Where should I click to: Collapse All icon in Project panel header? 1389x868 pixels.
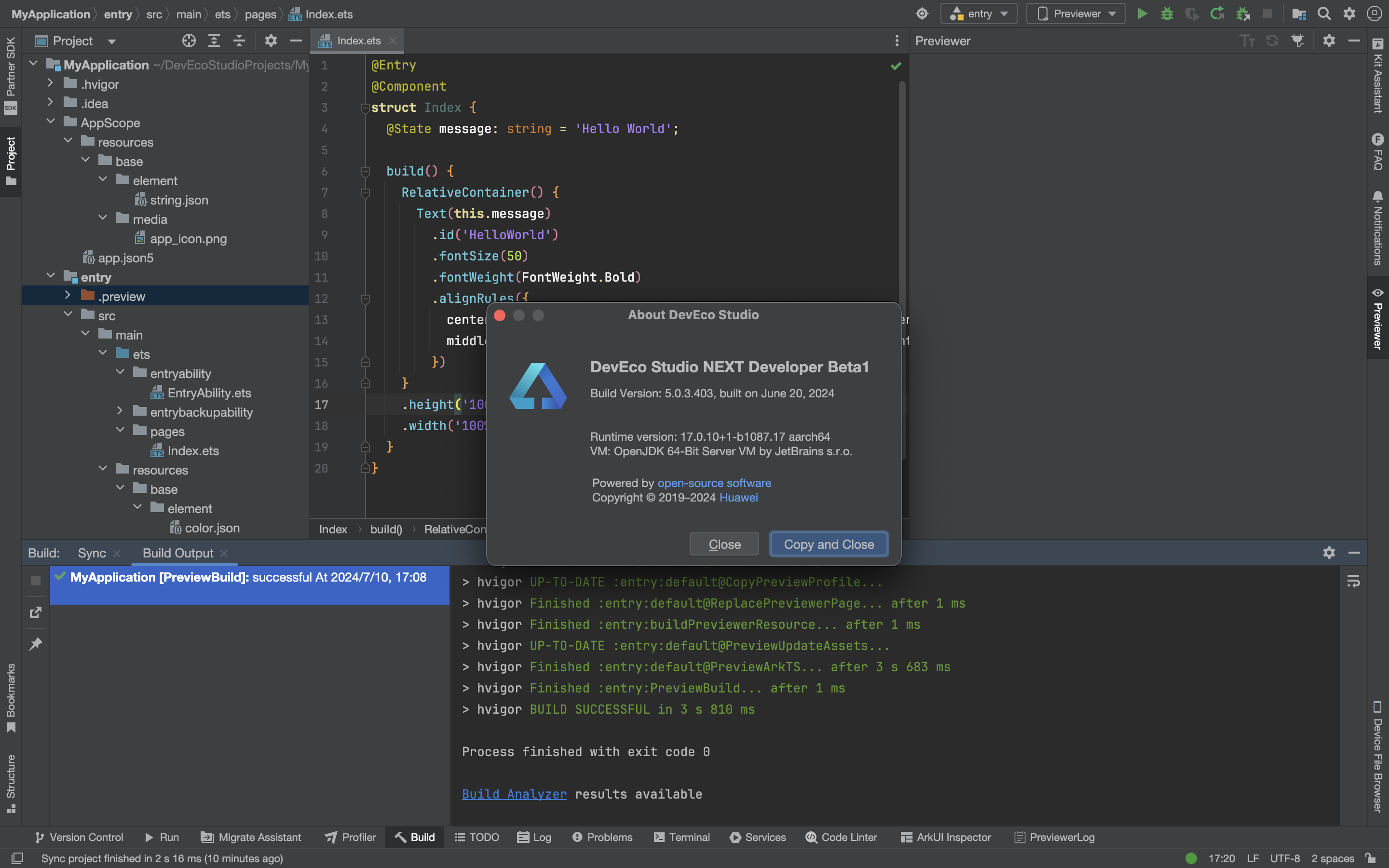[239, 41]
